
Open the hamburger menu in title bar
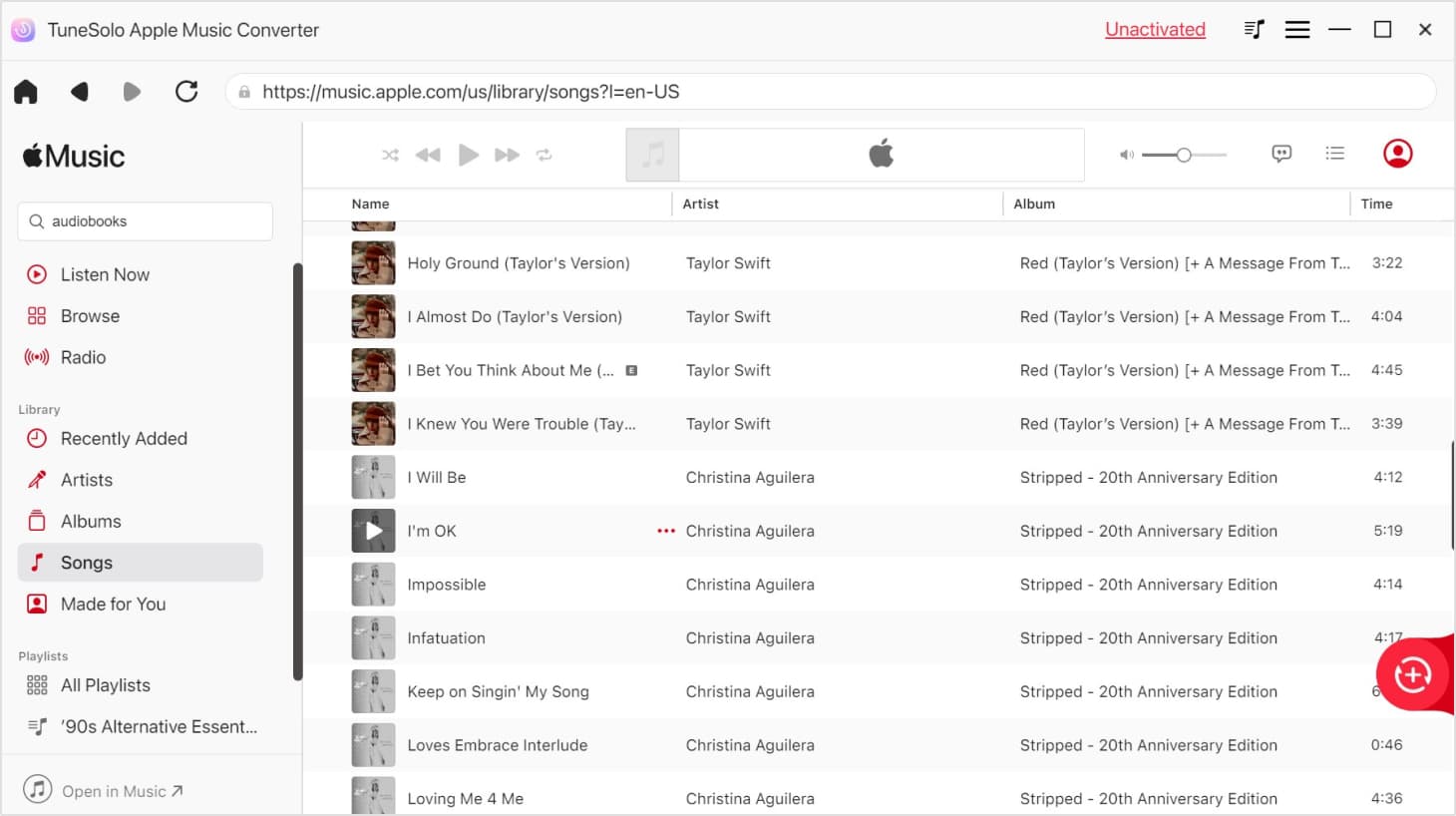[1297, 30]
